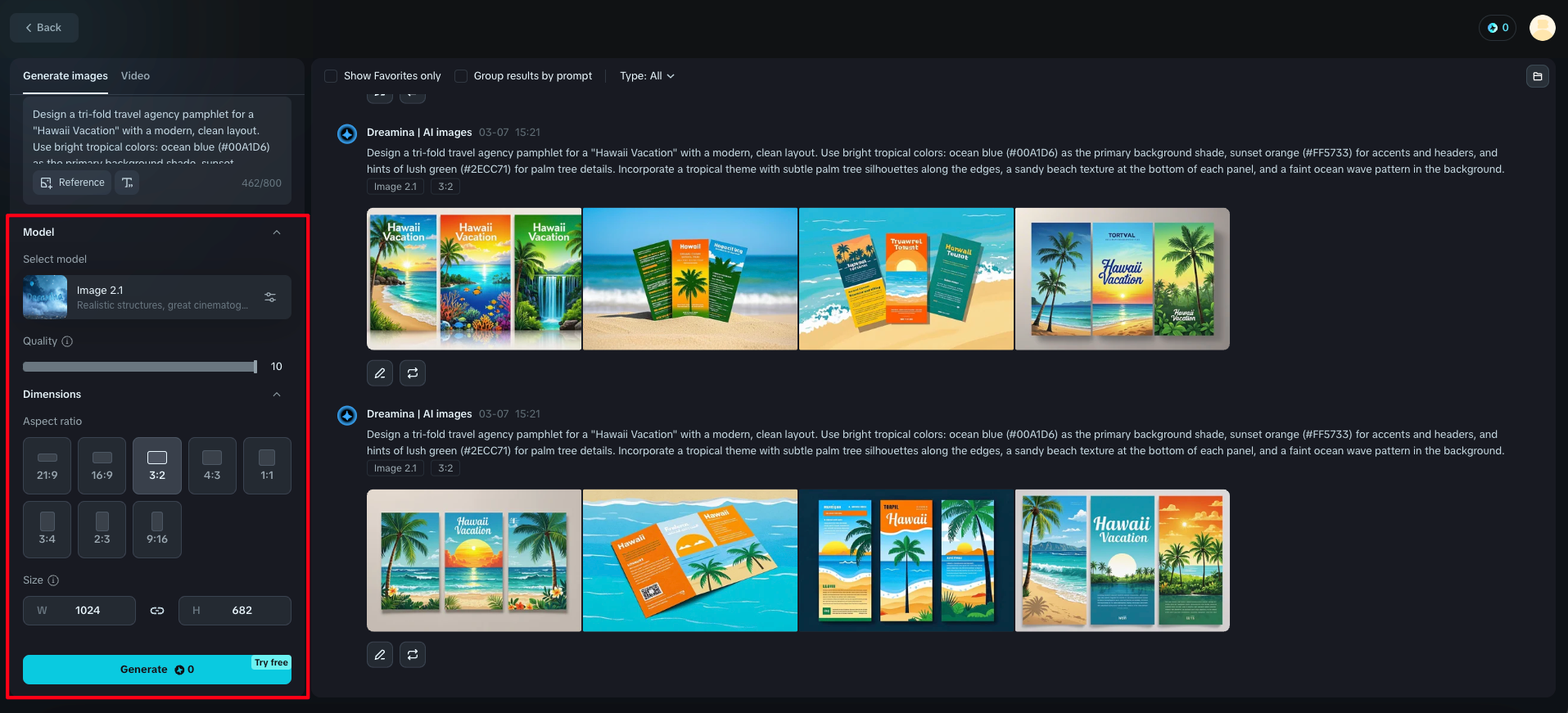The image size is (1568, 713).
Task: Click edit pencil under the lower result set
Action: point(380,655)
